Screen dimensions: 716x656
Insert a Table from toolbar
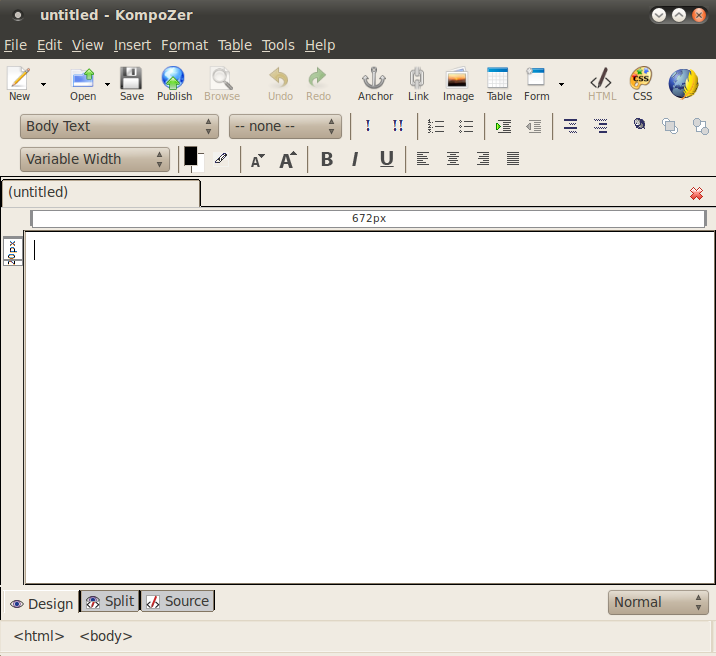pyautogui.click(x=499, y=84)
